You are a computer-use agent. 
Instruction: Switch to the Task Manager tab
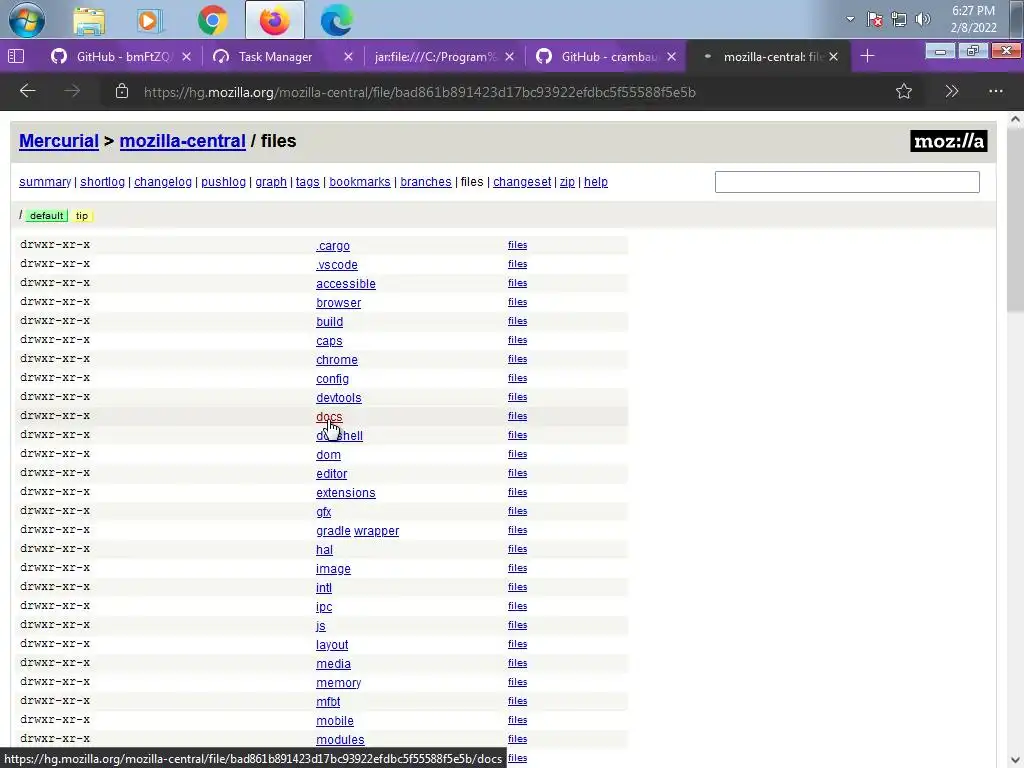[x=274, y=57]
